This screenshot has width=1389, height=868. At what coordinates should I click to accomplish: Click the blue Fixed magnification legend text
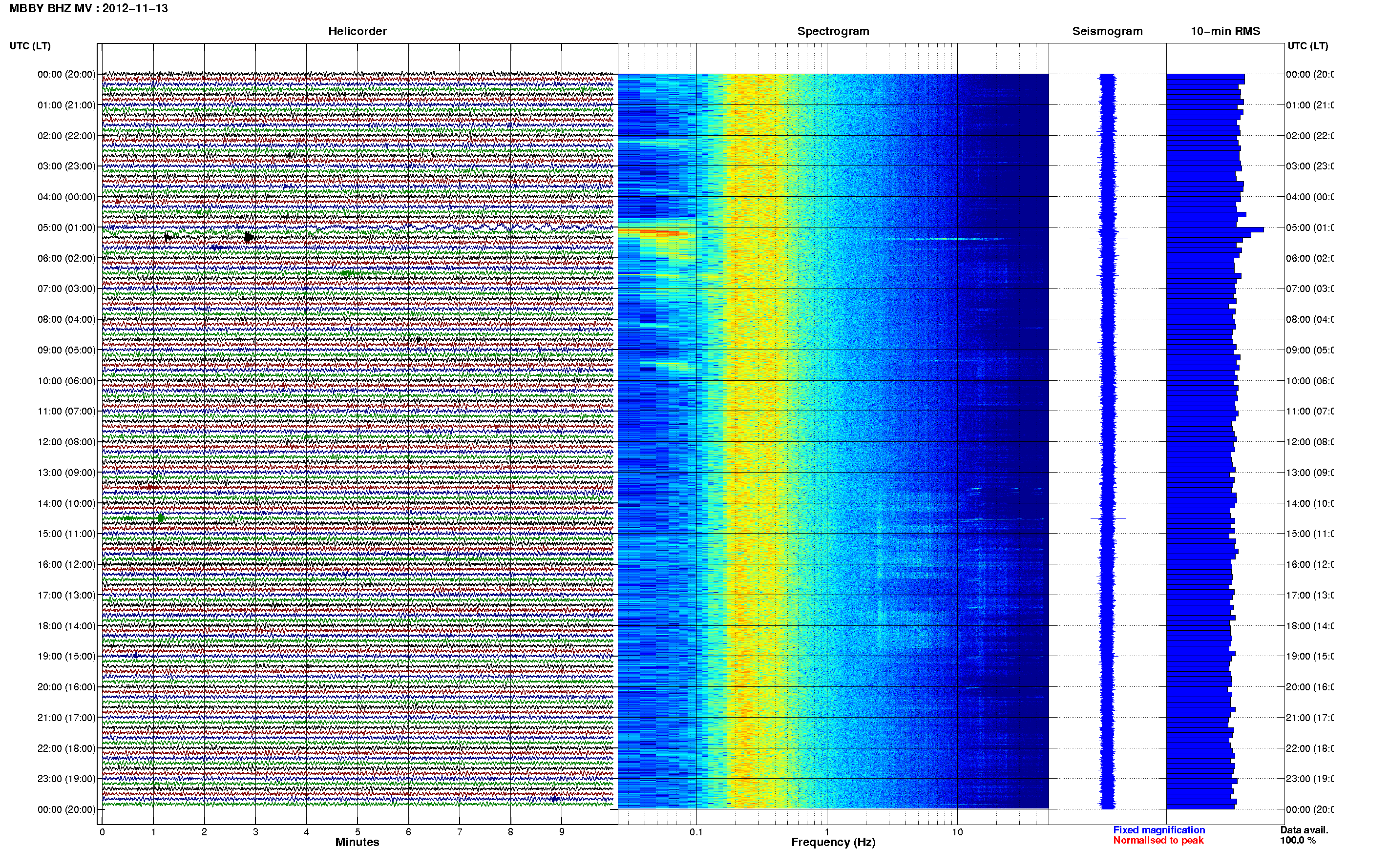coord(1159,830)
